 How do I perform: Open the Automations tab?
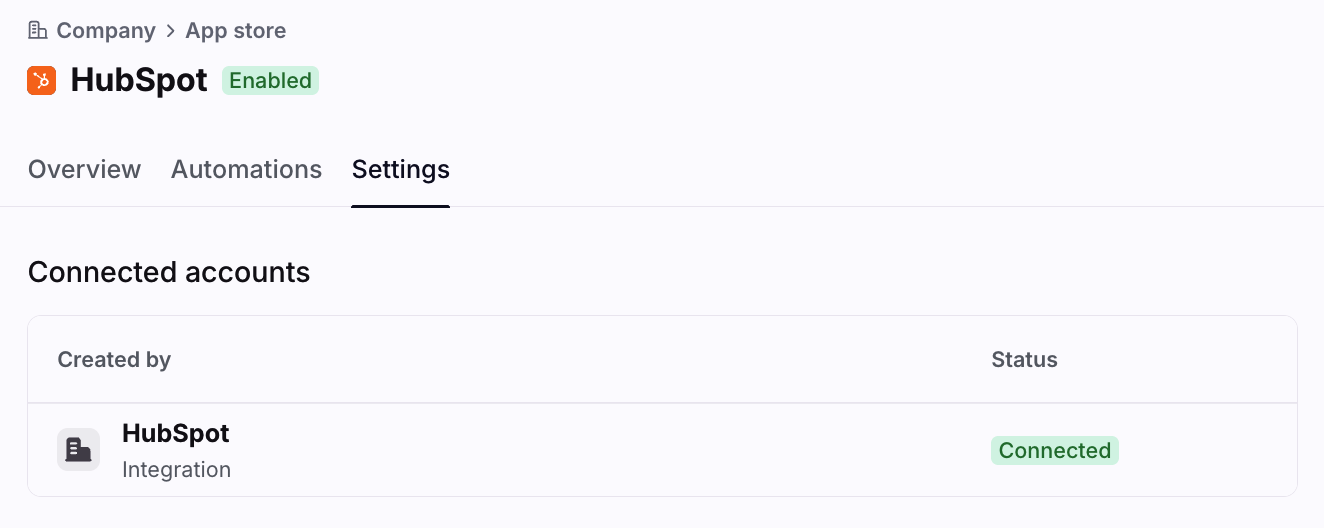click(246, 169)
